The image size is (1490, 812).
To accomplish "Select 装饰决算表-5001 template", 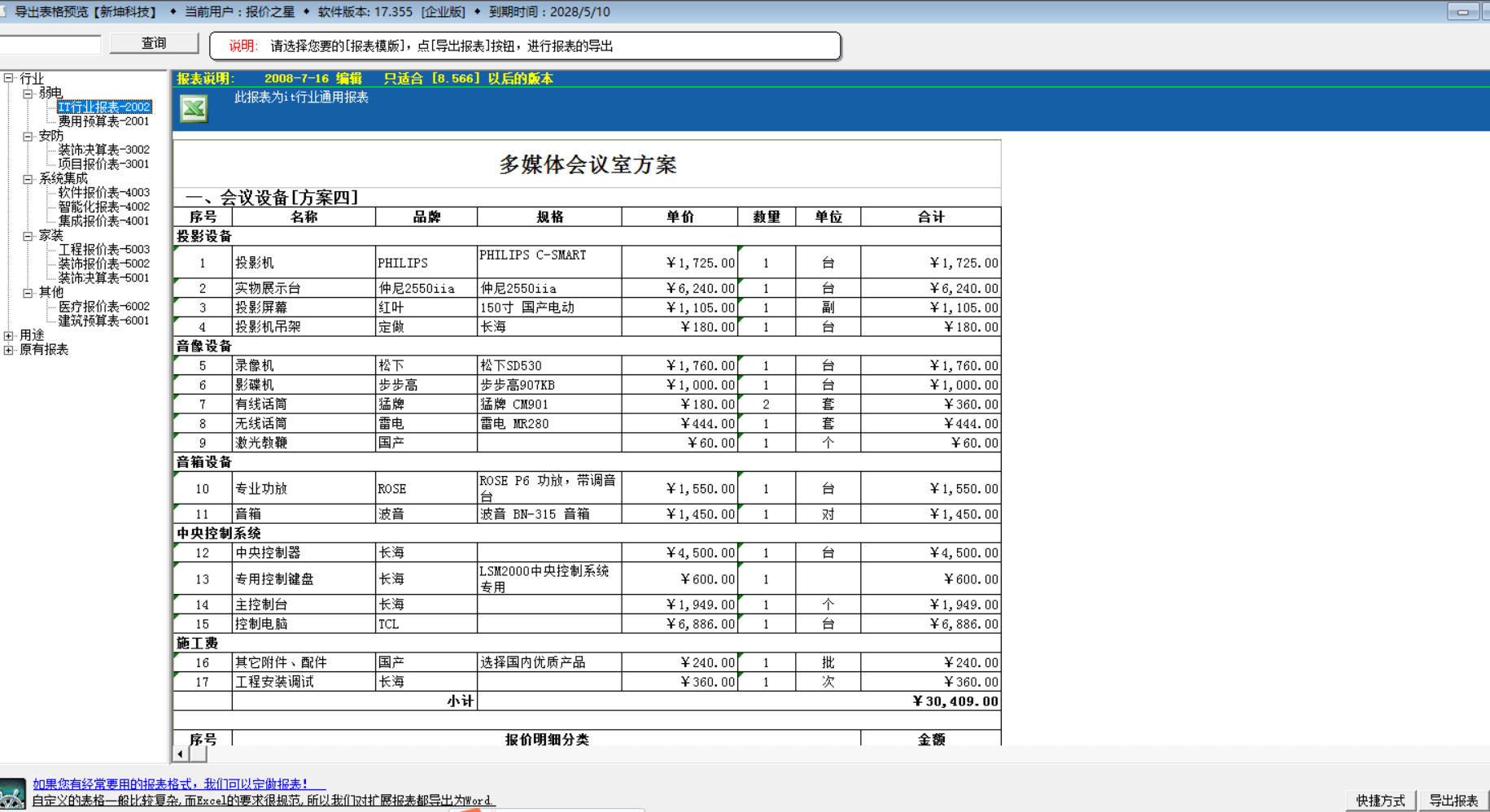I will coord(104,277).
